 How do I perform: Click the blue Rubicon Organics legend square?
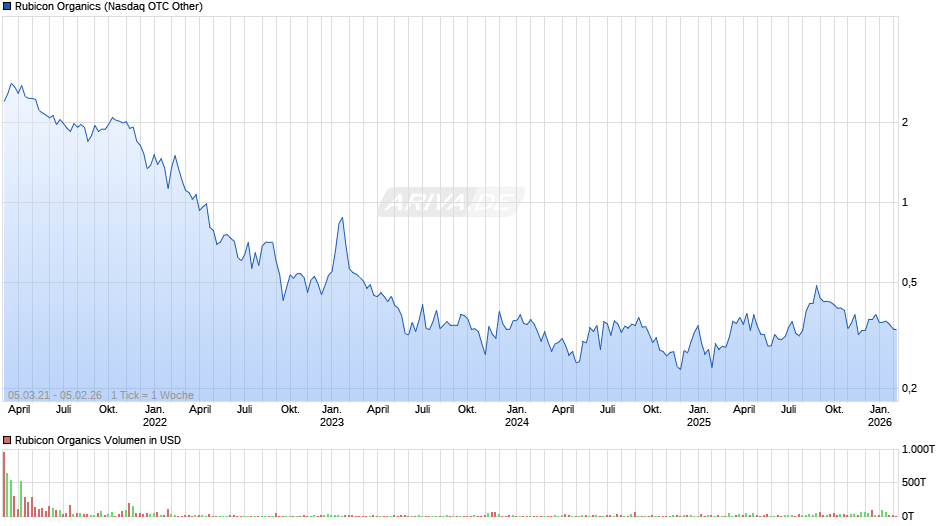coord(7,7)
